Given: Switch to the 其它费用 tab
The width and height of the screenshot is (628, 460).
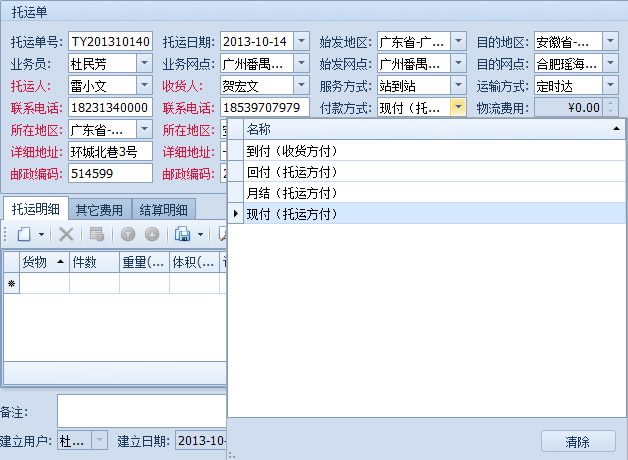Looking at the screenshot, I should 100,210.
